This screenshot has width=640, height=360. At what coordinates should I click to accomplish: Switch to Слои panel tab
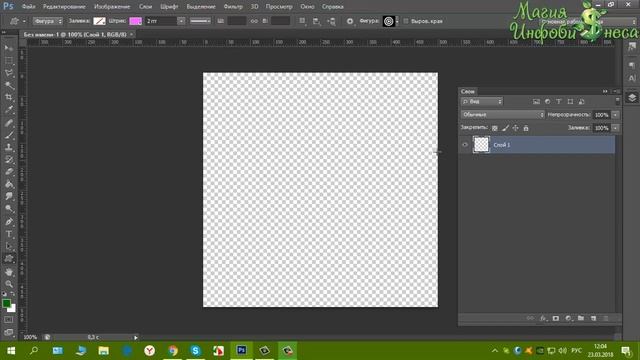click(x=468, y=91)
